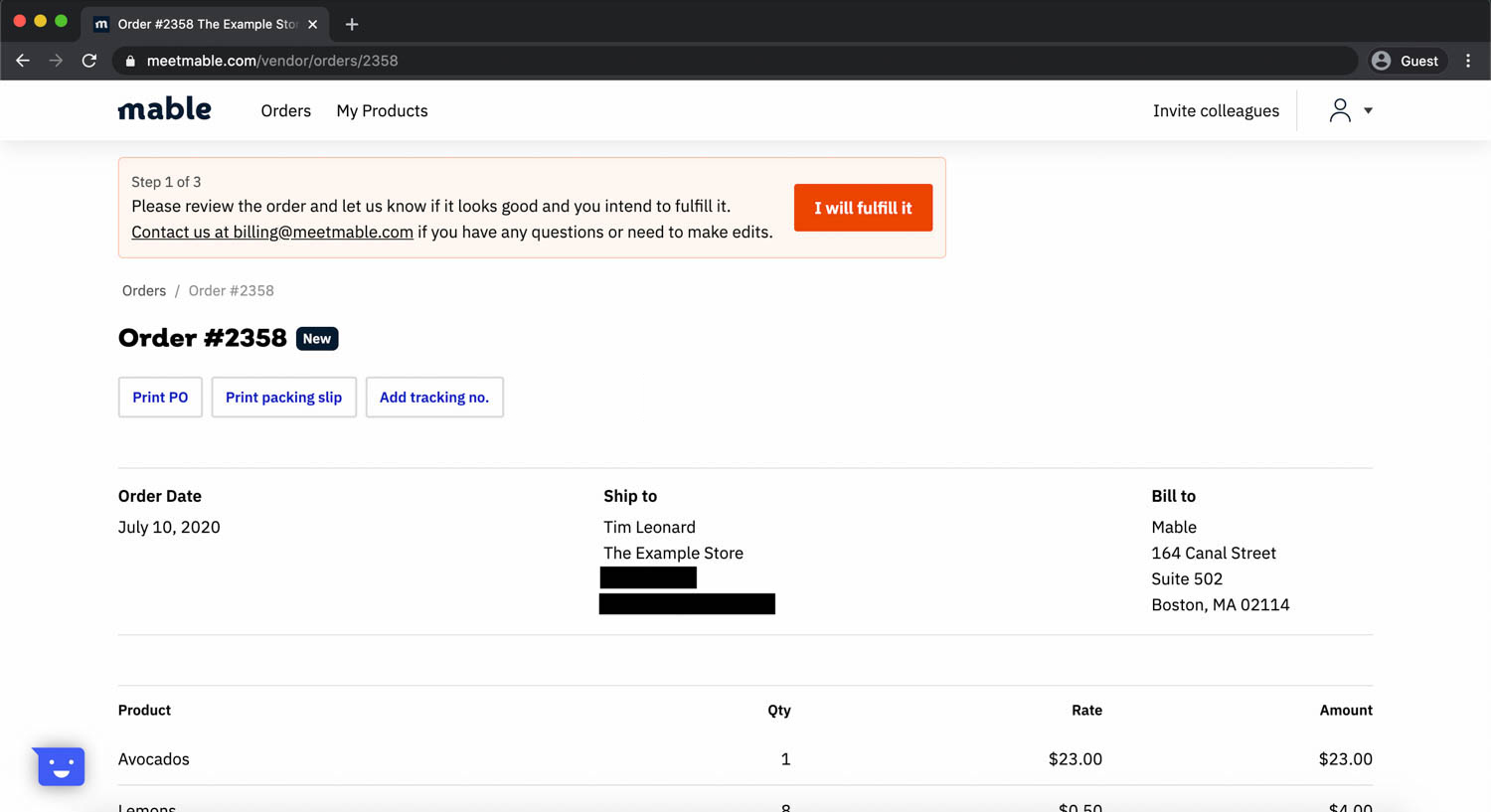Click Invite colleagues link
This screenshot has width=1491, height=812.
pyautogui.click(x=1216, y=110)
